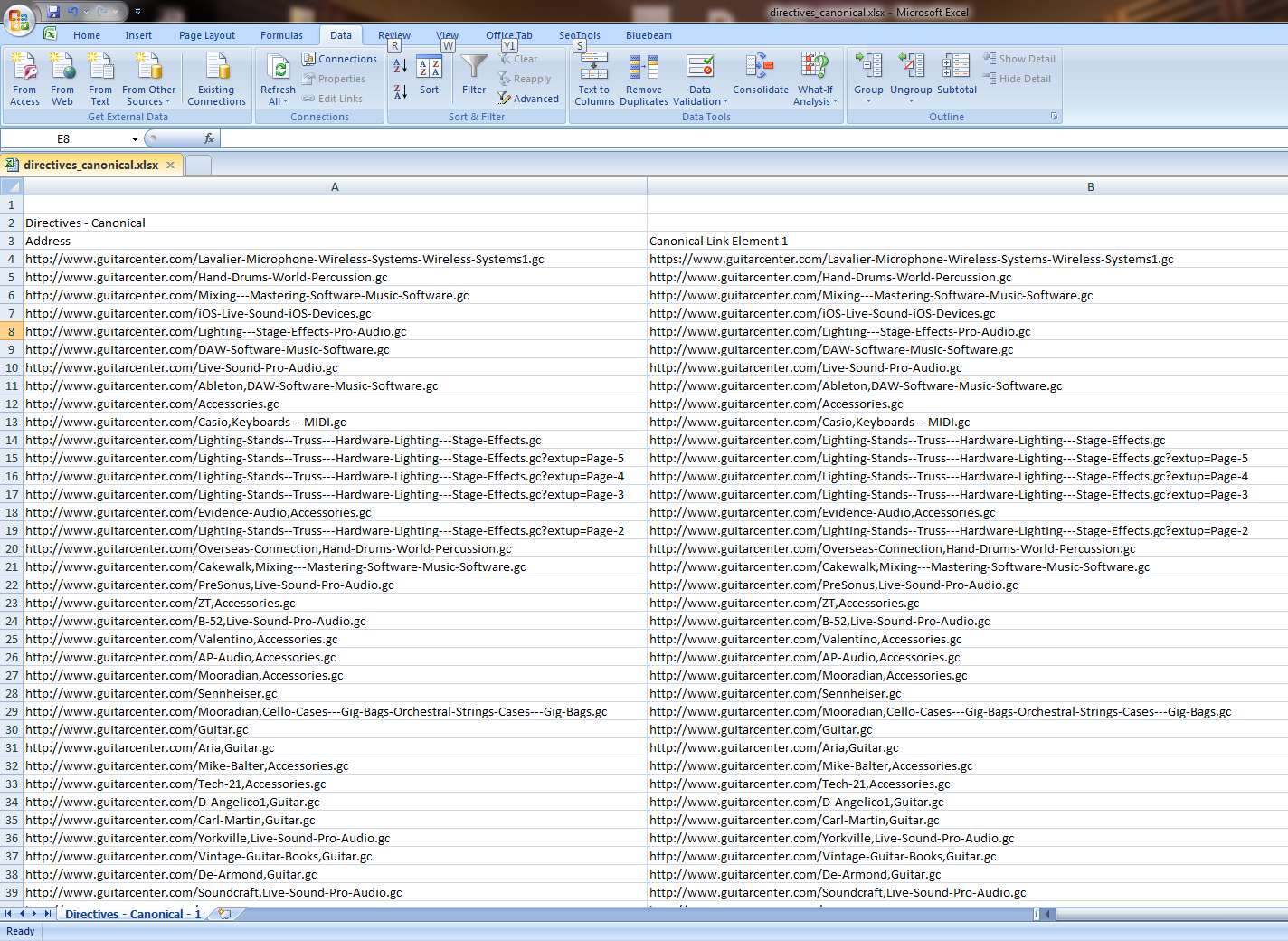
Task: Close the directives_canonical.xlsx tab
Action: pos(170,165)
